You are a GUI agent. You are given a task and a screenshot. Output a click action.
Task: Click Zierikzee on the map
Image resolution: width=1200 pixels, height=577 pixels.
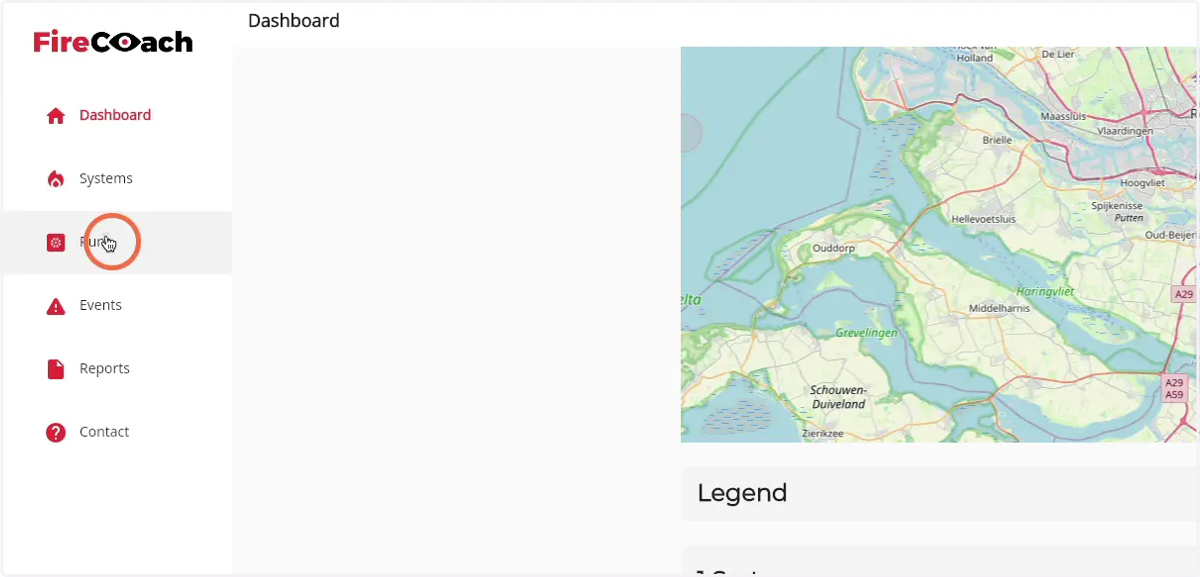click(x=823, y=434)
